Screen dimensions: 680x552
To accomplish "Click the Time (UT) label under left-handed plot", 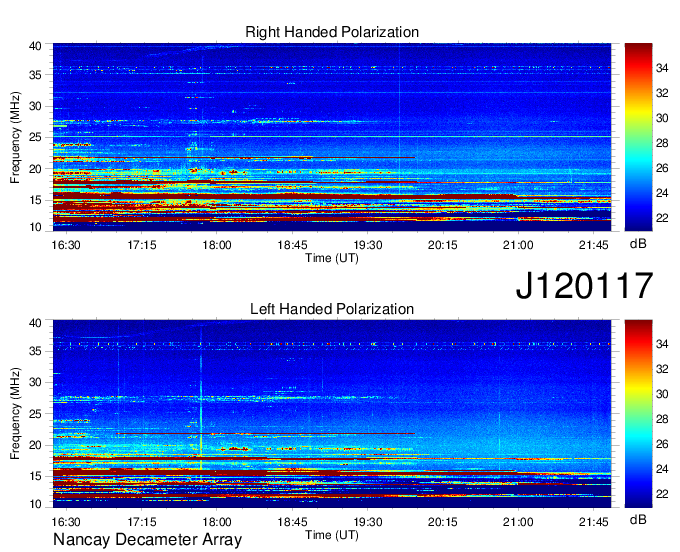I will click(332, 535).
